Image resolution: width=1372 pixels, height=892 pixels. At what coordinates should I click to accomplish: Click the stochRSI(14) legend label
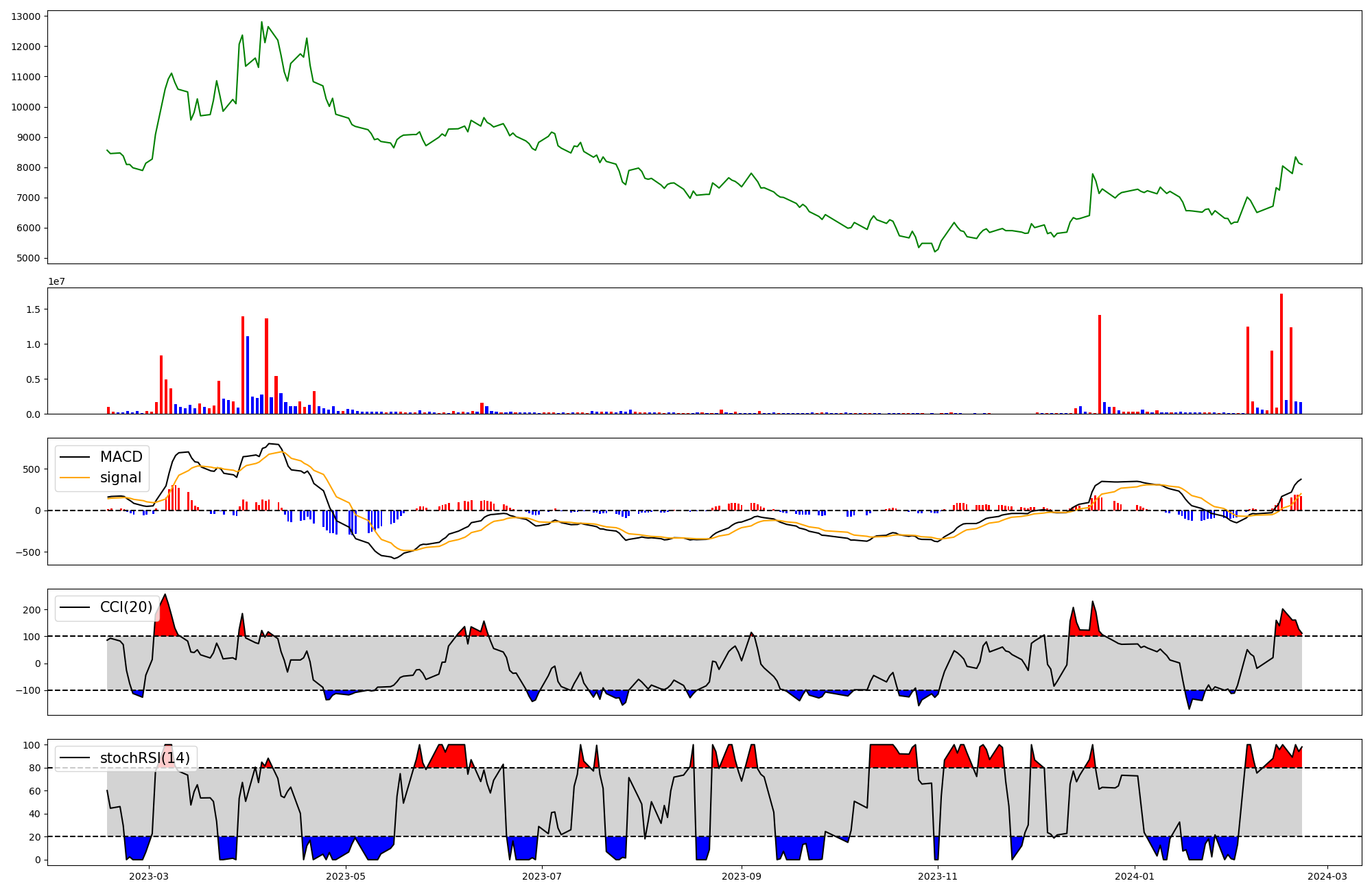(145, 758)
